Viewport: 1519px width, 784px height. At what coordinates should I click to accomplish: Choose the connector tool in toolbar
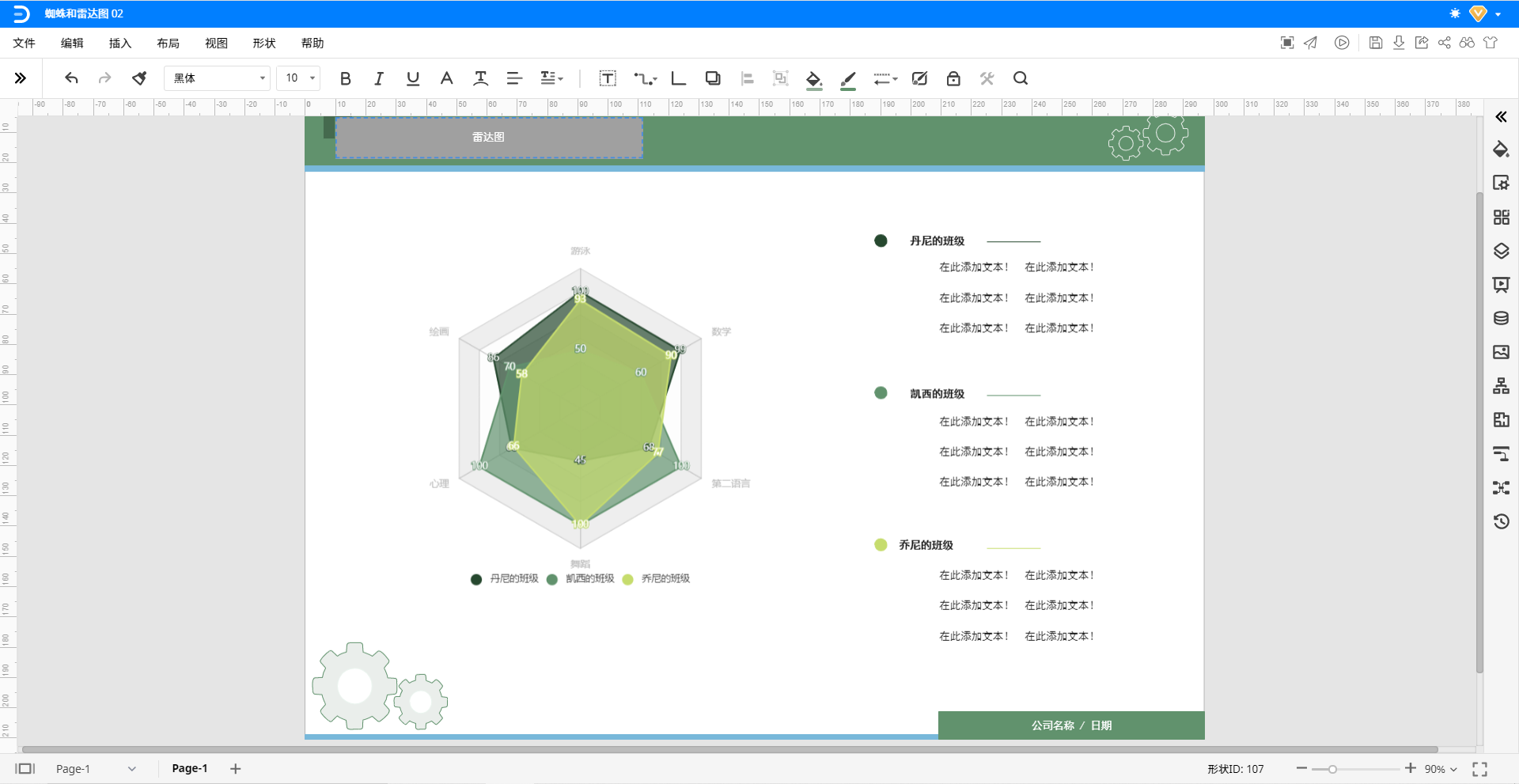(645, 78)
